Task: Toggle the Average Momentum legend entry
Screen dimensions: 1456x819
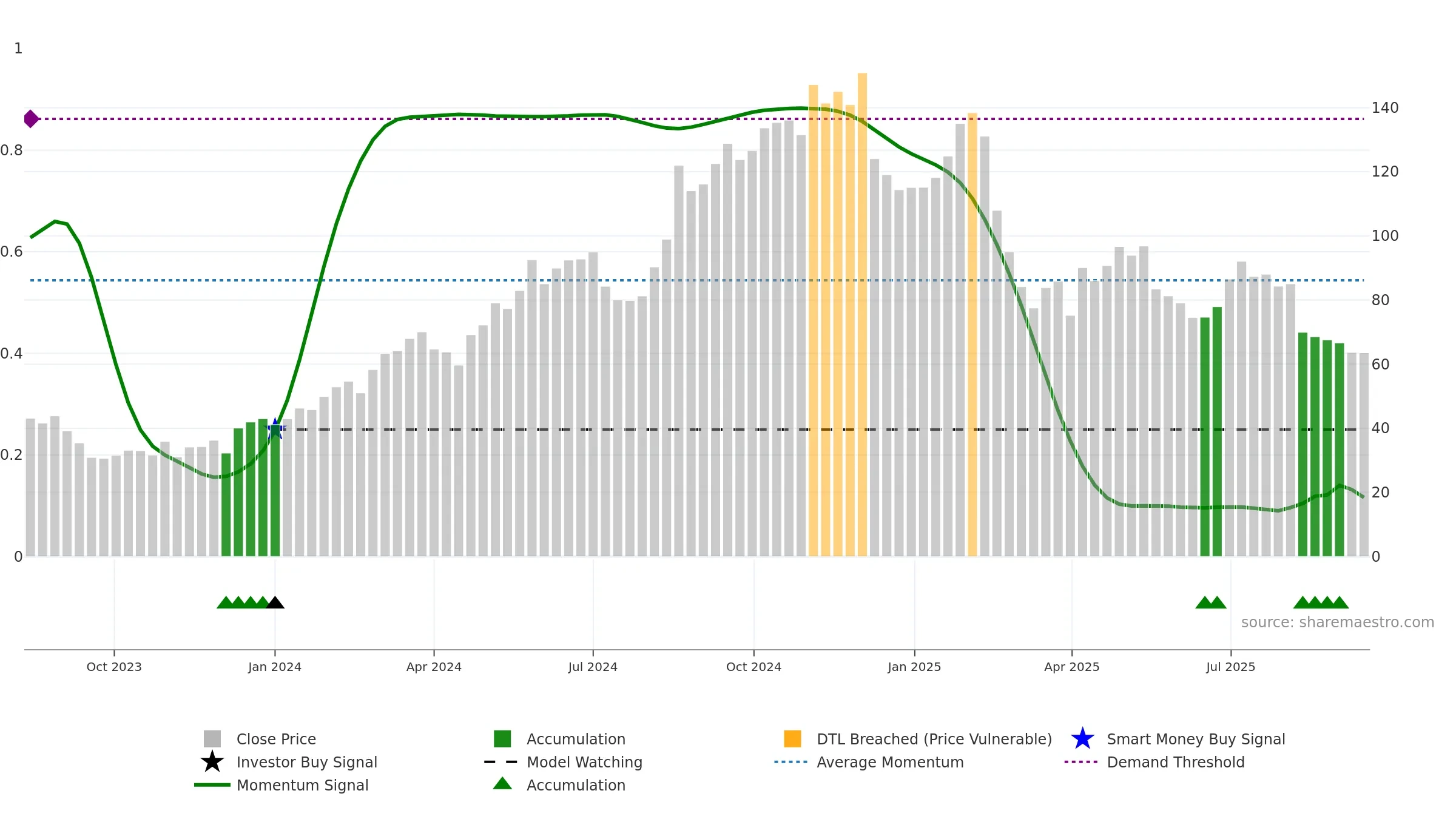Action: pyautogui.click(x=869, y=762)
